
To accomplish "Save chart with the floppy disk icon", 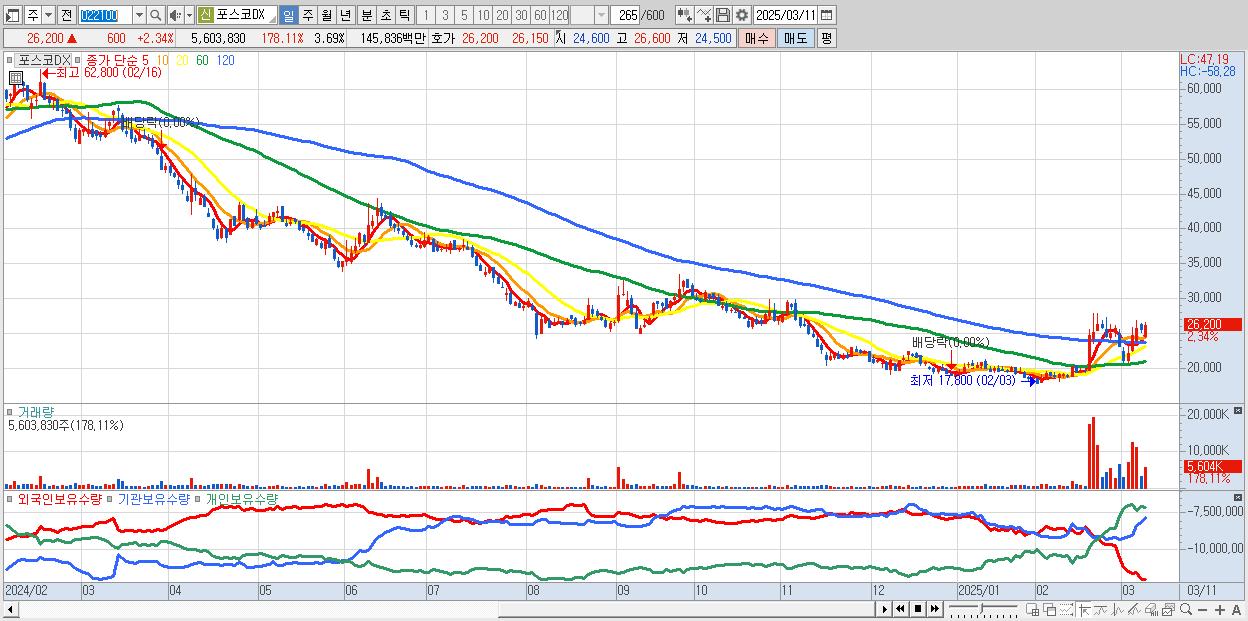I will pos(723,15).
